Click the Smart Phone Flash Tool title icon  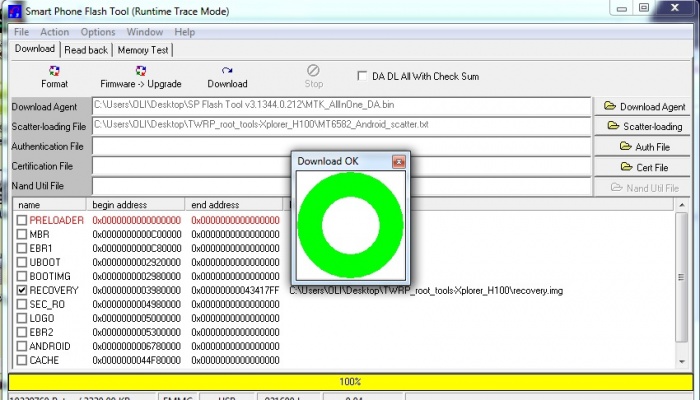15,11
